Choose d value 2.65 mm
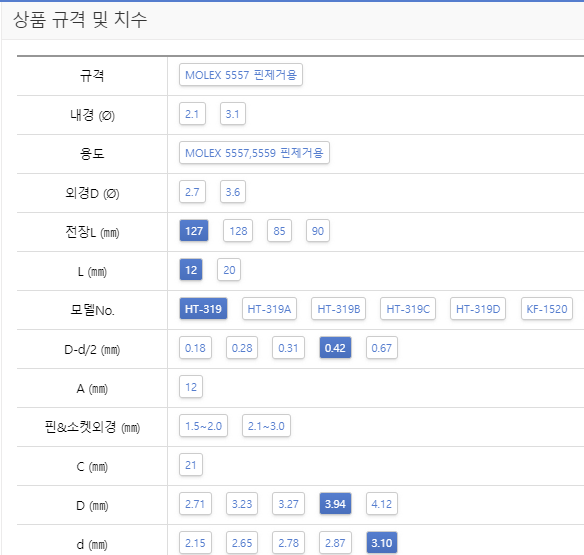The image size is (584, 555). click(x=242, y=543)
